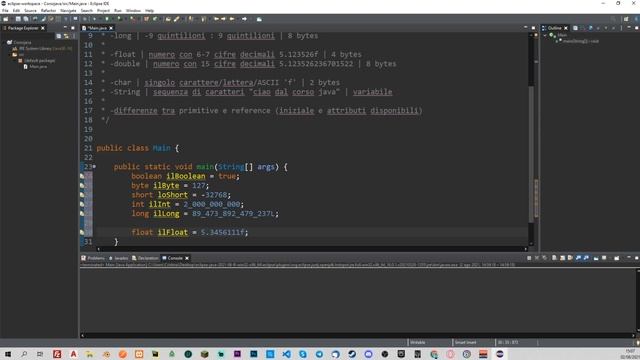This screenshot has width=640, height=360.
Task: Open Photoshop from the taskbar
Action: click(253, 354)
